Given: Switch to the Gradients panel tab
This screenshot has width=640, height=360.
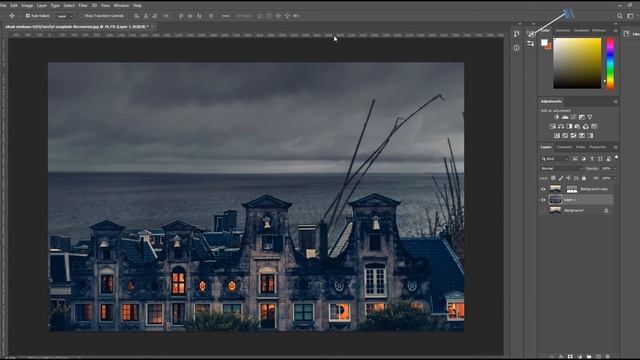Looking at the screenshot, I should 581,31.
